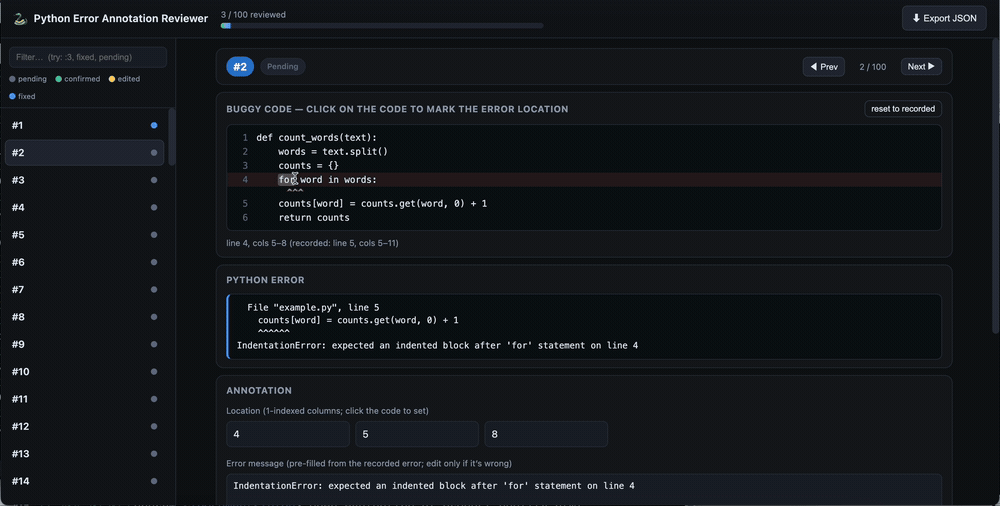Viewport: 1000px width, 506px height.
Task: Click code line 1 def count_words
Action: tap(584, 137)
